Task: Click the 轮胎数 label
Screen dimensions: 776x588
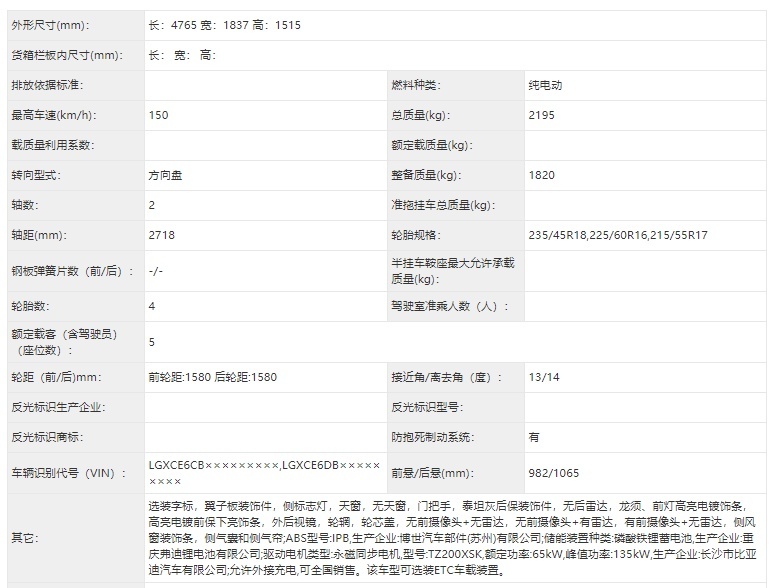Action: pyautogui.click(x=30, y=306)
